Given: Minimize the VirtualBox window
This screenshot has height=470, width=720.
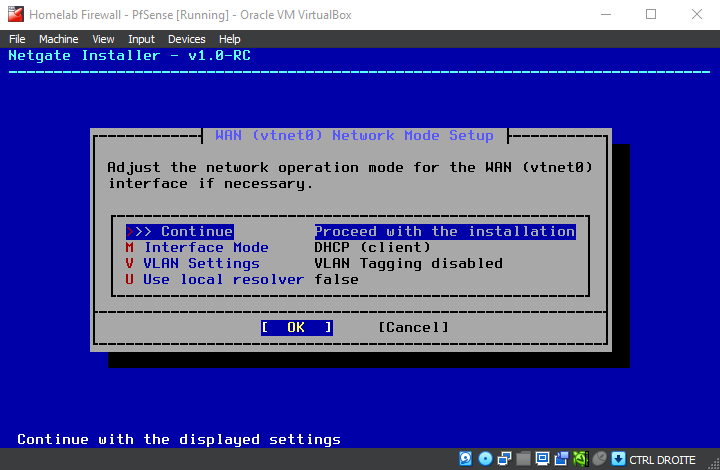Looking at the screenshot, I should coord(606,14).
